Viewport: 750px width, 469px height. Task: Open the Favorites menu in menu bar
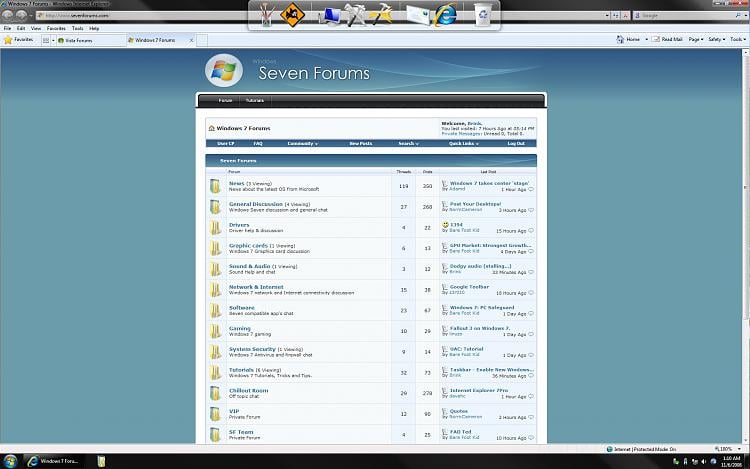point(56,28)
